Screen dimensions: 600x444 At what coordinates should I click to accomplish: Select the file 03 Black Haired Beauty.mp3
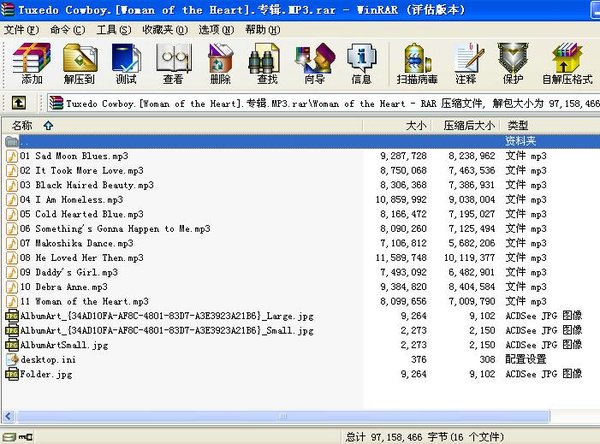point(87,185)
